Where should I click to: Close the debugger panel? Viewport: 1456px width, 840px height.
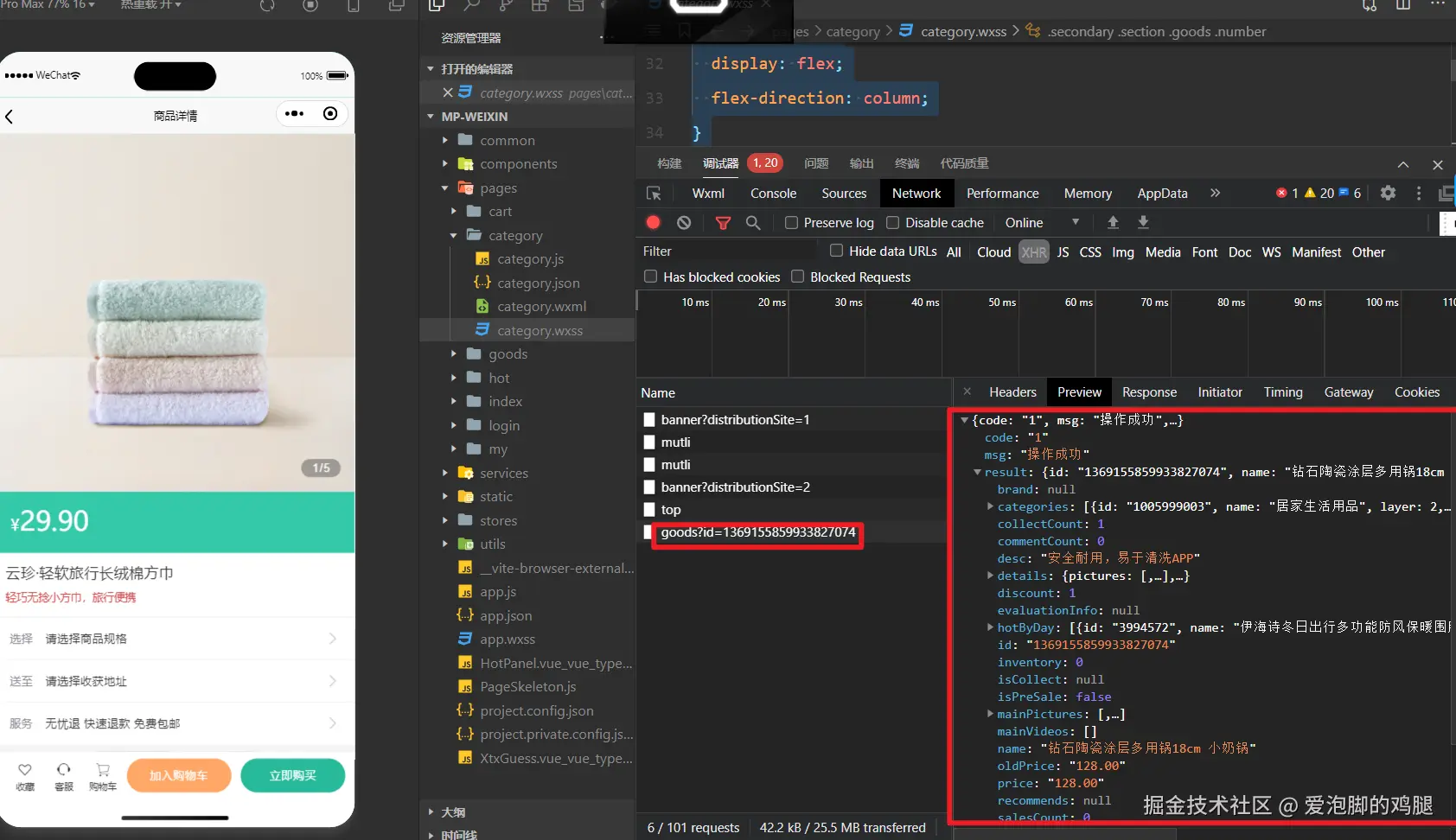pyautogui.click(x=1437, y=164)
